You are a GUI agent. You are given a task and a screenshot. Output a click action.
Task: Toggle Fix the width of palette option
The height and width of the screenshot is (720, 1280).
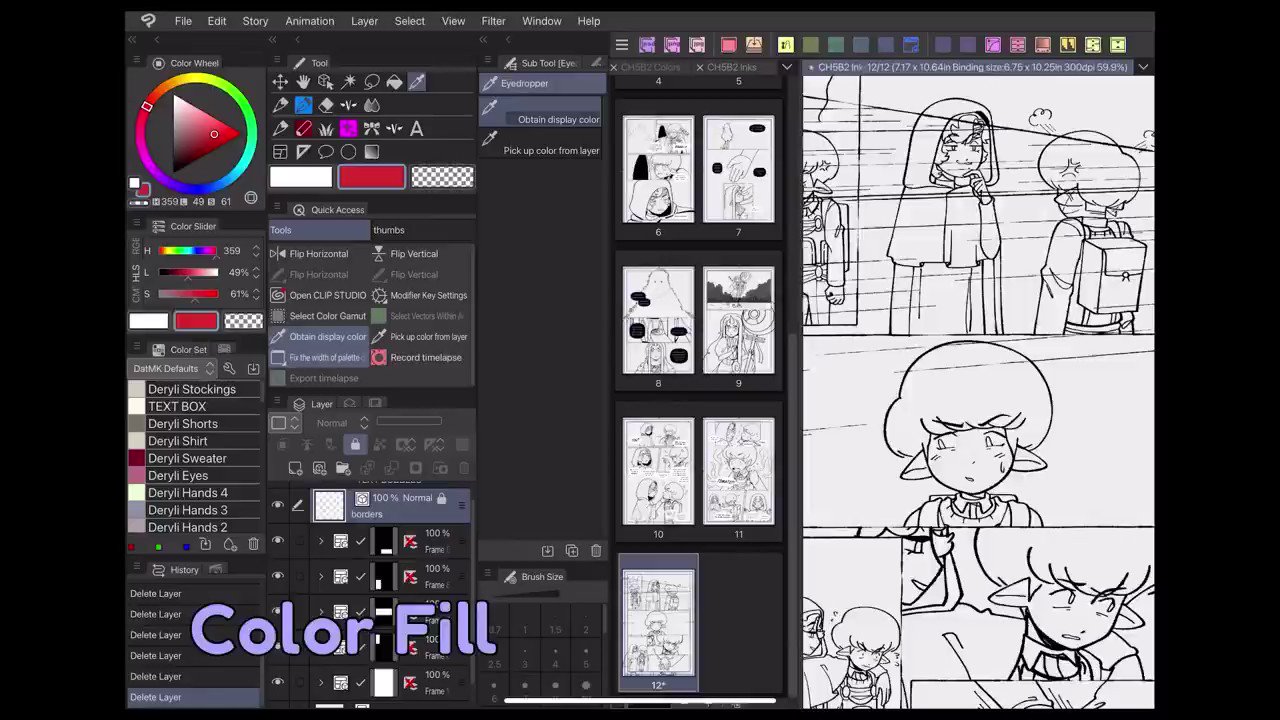click(x=318, y=358)
